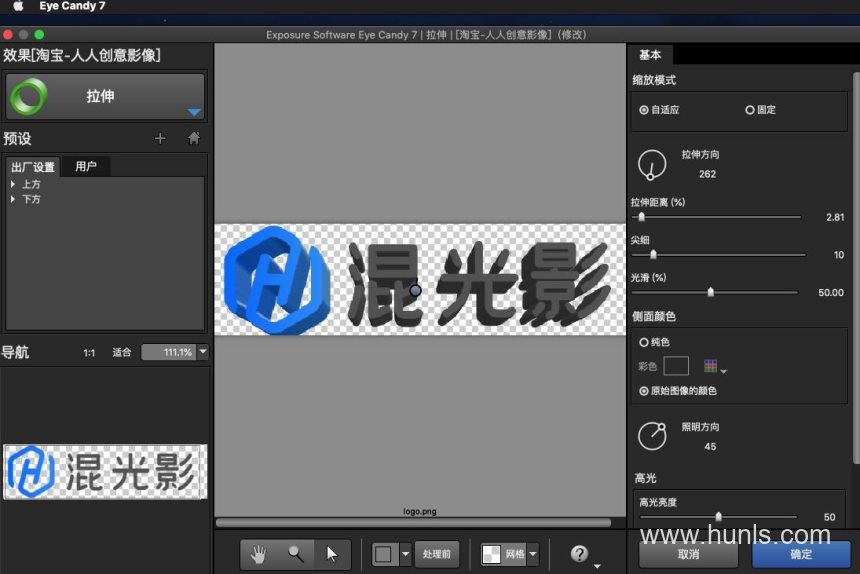Open the help question mark icon
This screenshot has height=574, width=860.
[x=579, y=554]
